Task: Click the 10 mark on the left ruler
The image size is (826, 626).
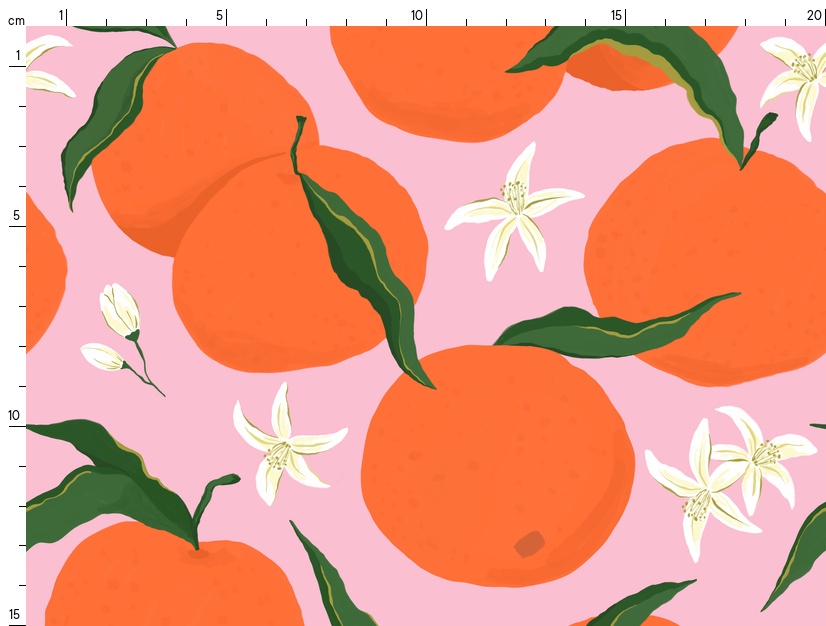Action: (15, 415)
